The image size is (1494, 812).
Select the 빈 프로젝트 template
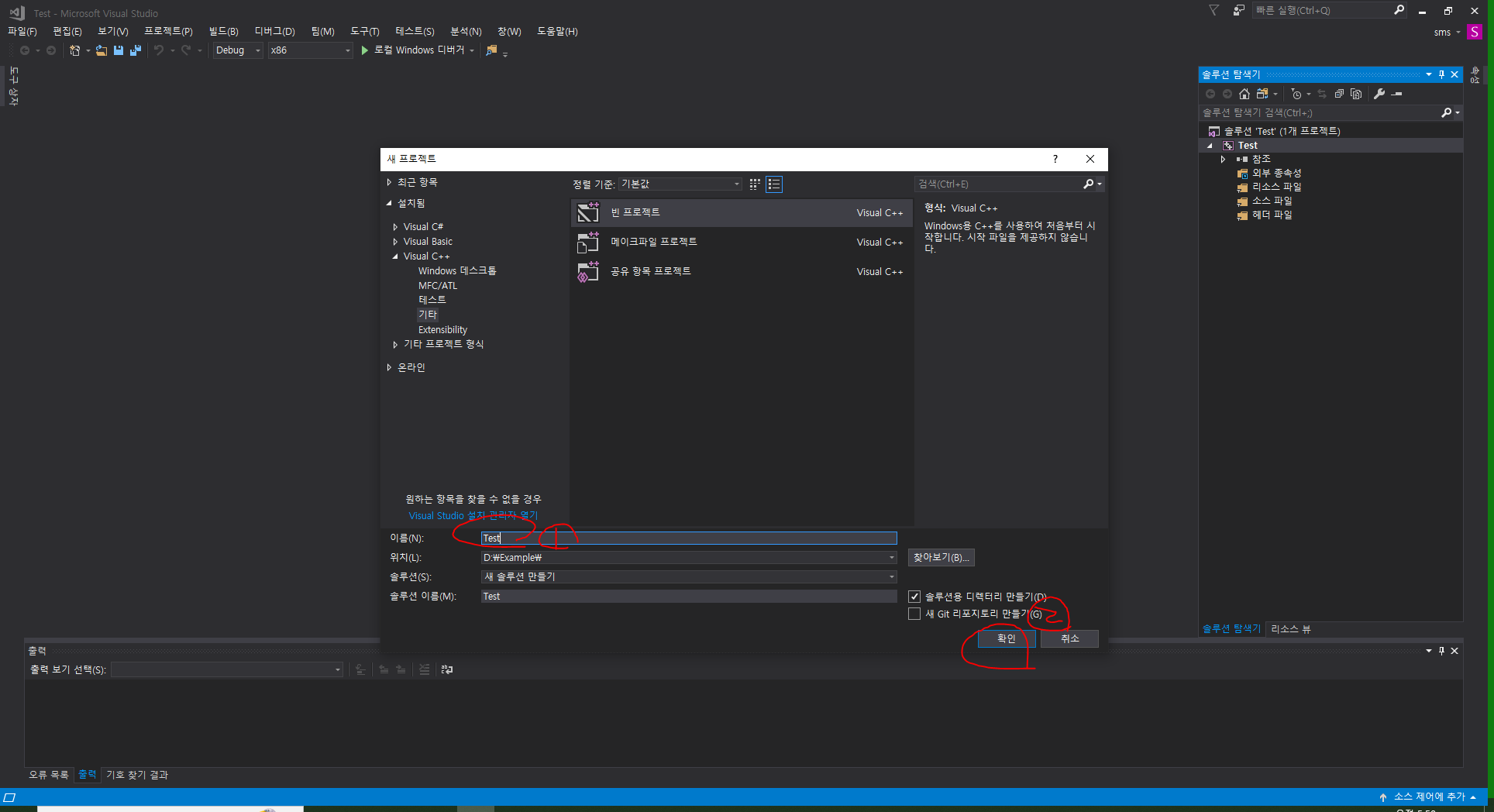[x=742, y=212]
